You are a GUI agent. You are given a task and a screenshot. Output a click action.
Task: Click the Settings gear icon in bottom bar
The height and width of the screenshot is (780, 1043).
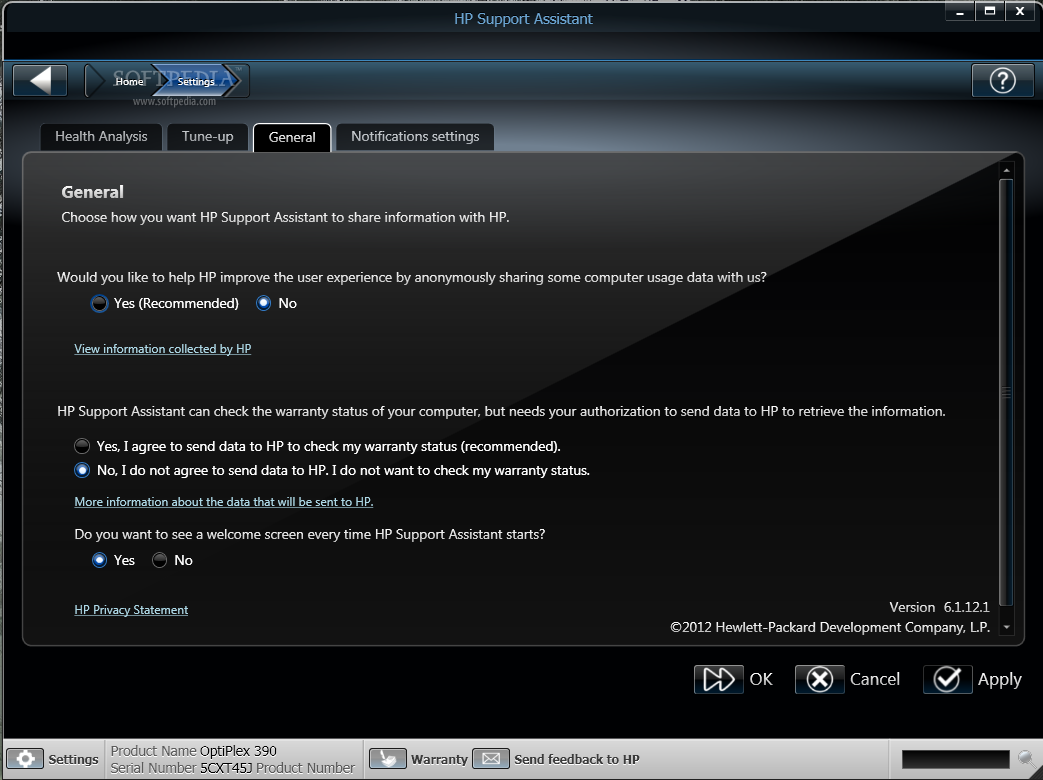[x=25, y=759]
